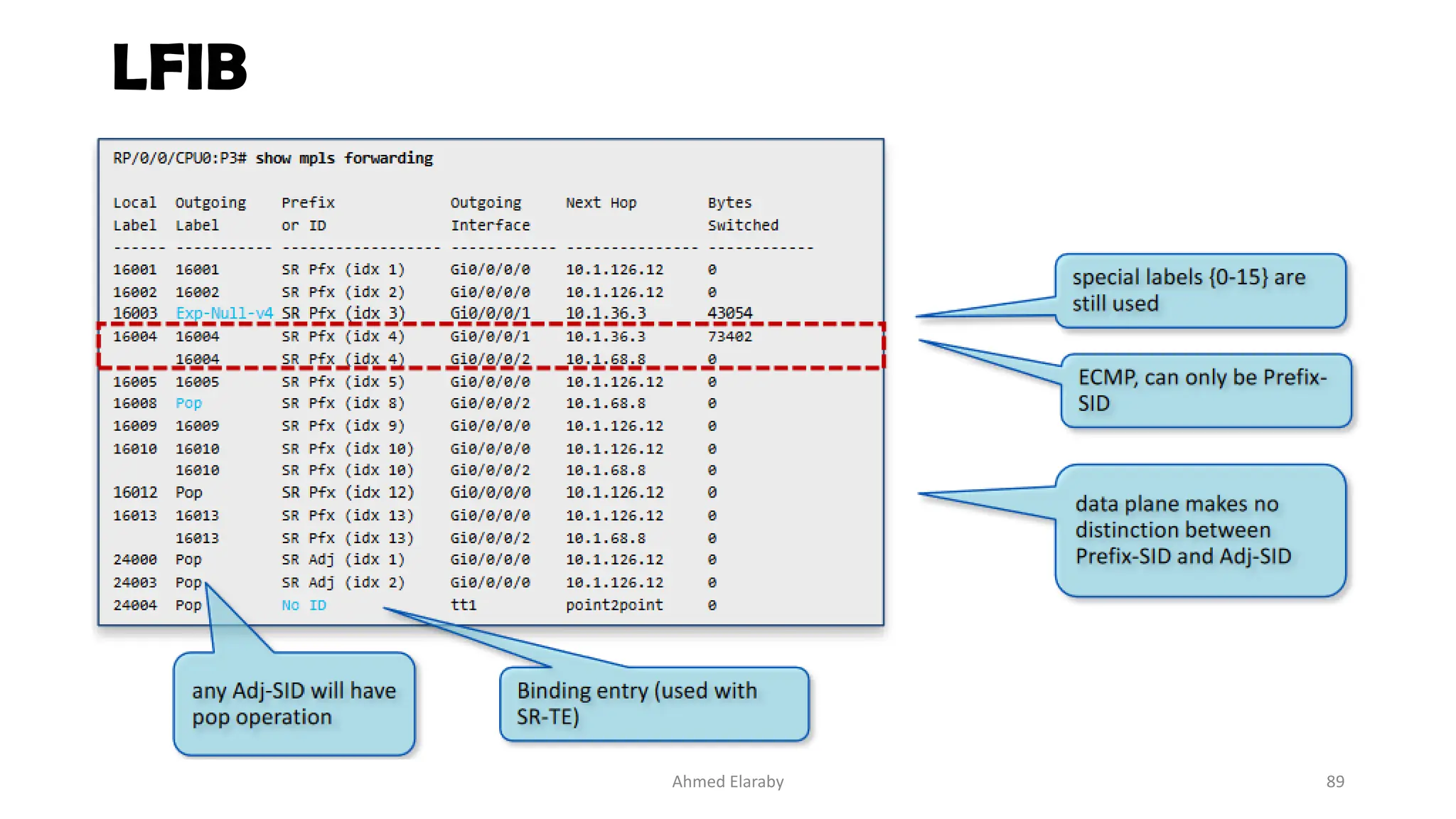Click the 'any Adj-SID will have pop' callout

(x=294, y=703)
